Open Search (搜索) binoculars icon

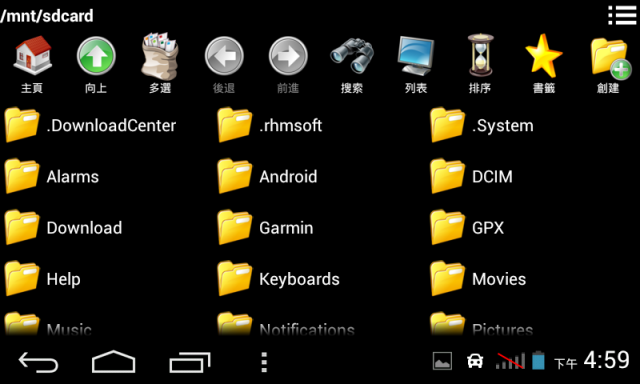tap(352, 55)
